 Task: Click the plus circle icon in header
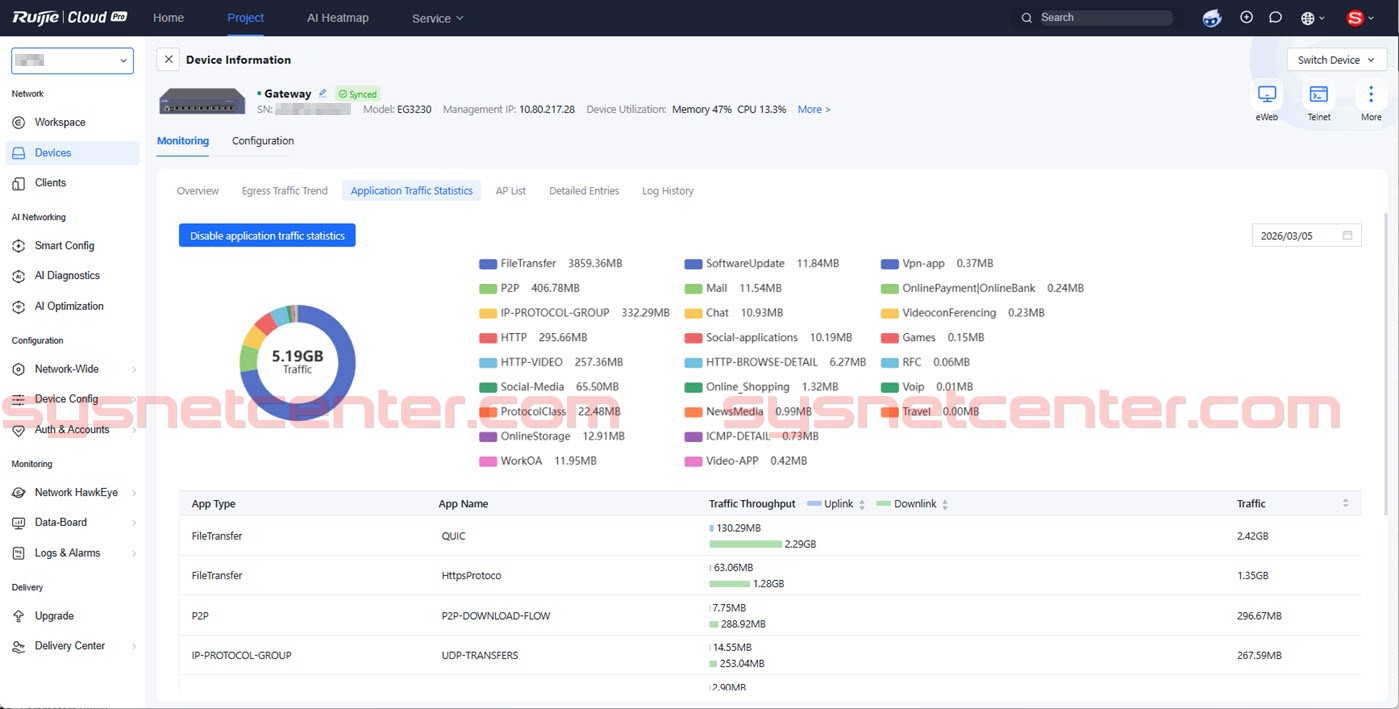[1246, 17]
